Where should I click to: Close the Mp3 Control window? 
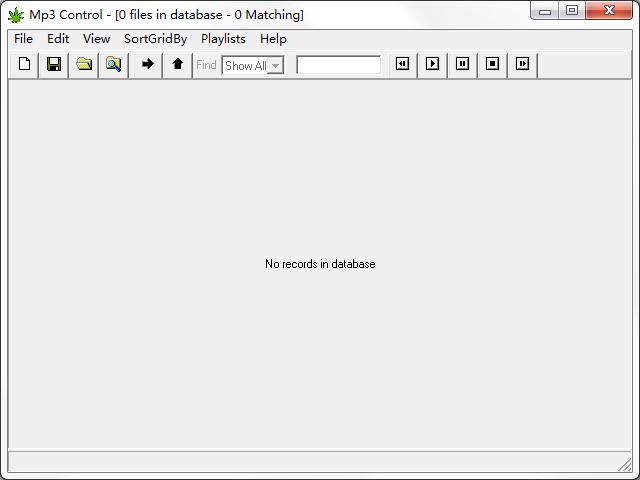pyautogui.click(x=609, y=11)
